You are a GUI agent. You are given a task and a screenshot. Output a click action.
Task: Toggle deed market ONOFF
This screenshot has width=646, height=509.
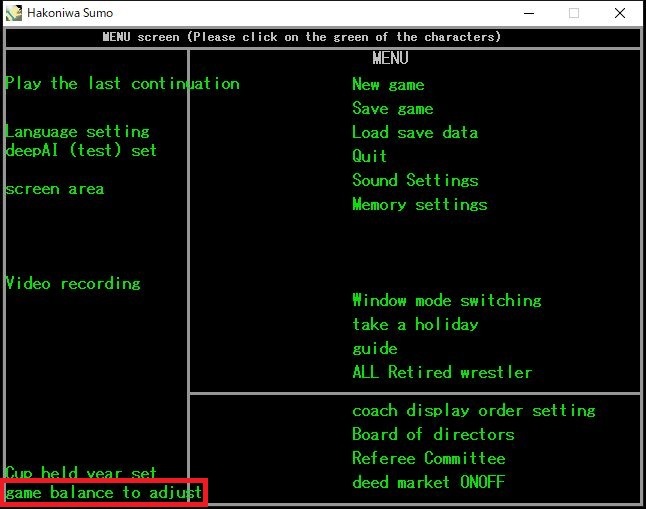click(x=429, y=482)
